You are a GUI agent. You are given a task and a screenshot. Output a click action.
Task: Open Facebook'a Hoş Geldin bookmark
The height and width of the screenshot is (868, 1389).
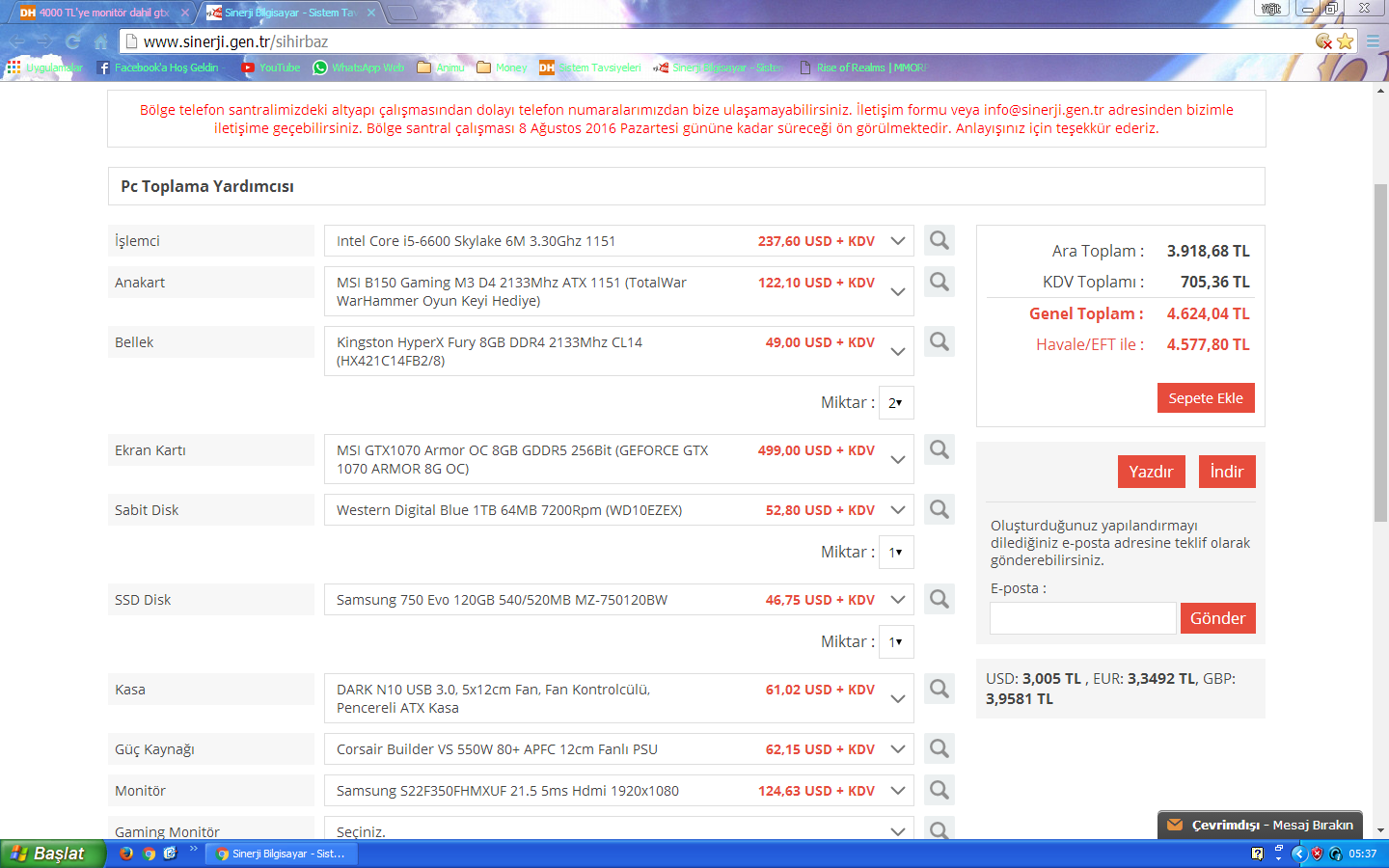(158, 68)
